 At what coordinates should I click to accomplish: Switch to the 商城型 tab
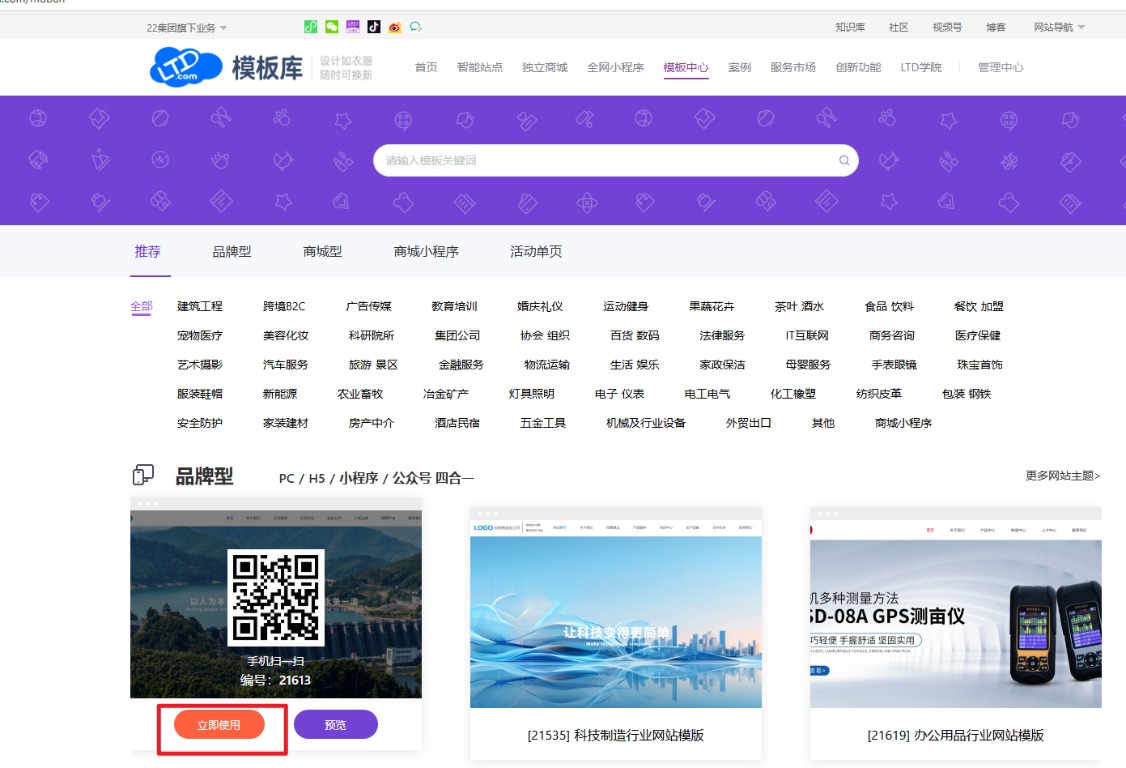click(x=322, y=251)
